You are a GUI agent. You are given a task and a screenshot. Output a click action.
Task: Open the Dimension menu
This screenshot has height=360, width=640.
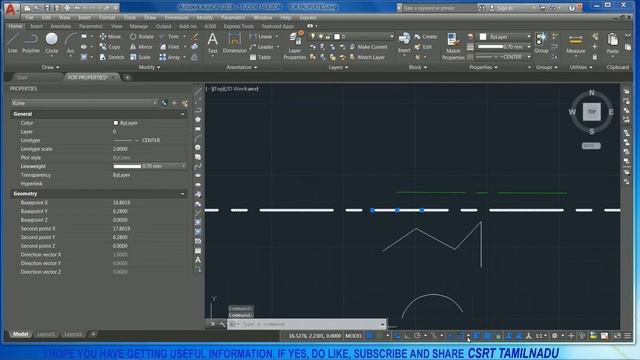(x=176, y=18)
